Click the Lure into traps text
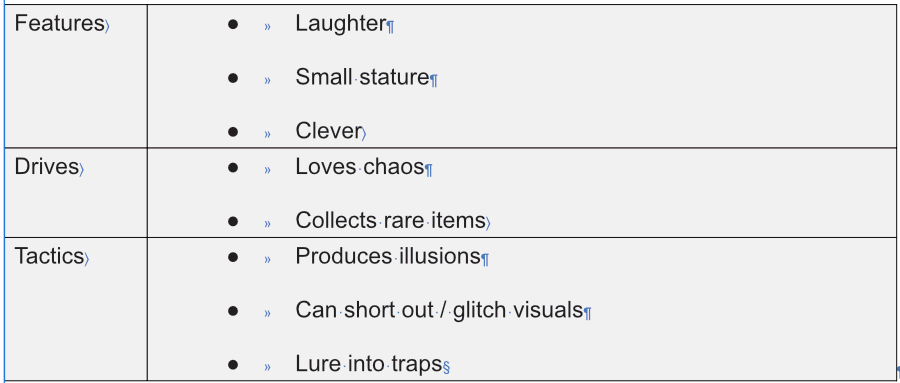900x383 pixels. tap(368, 364)
